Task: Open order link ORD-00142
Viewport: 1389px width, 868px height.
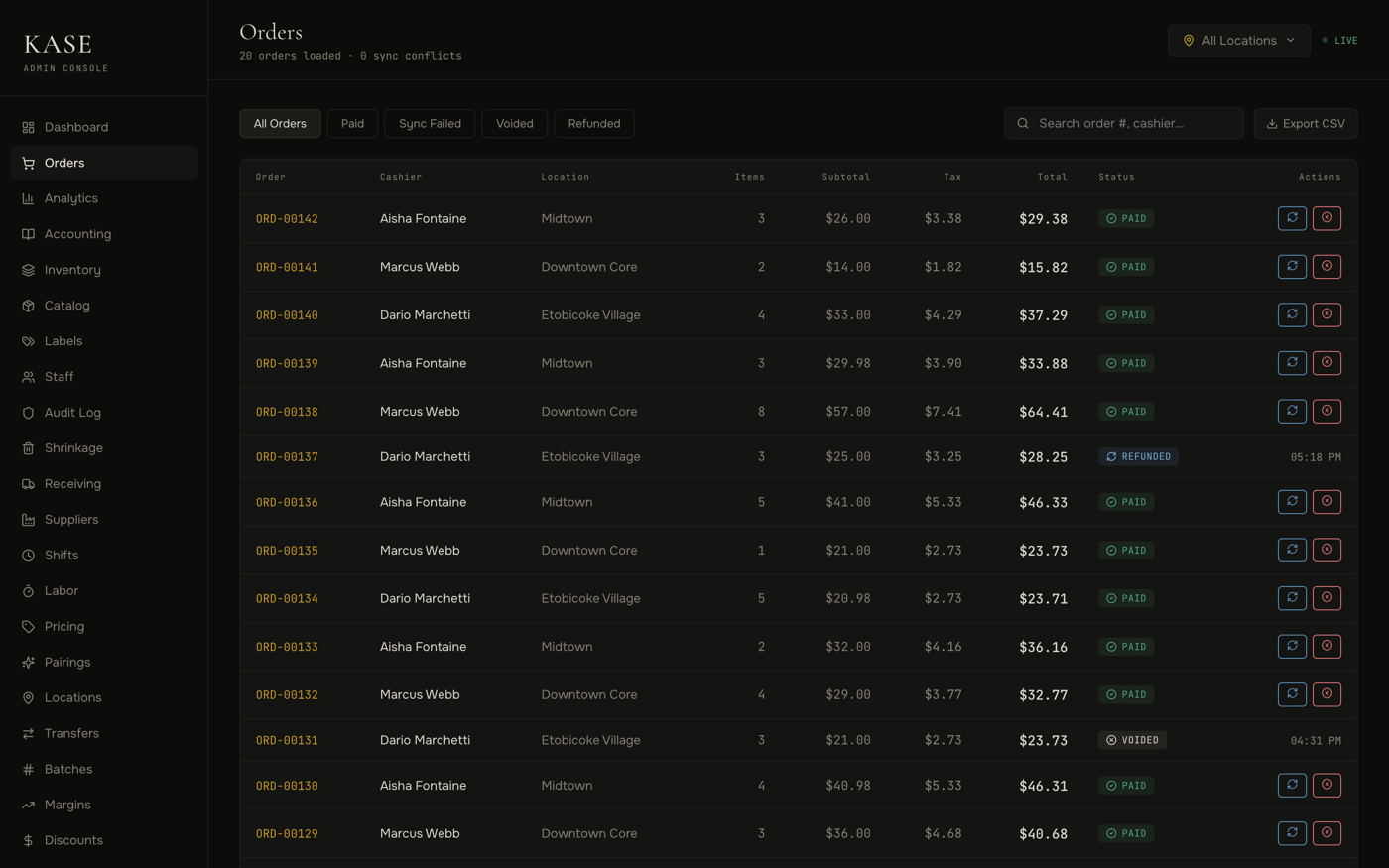Action: [x=287, y=219]
